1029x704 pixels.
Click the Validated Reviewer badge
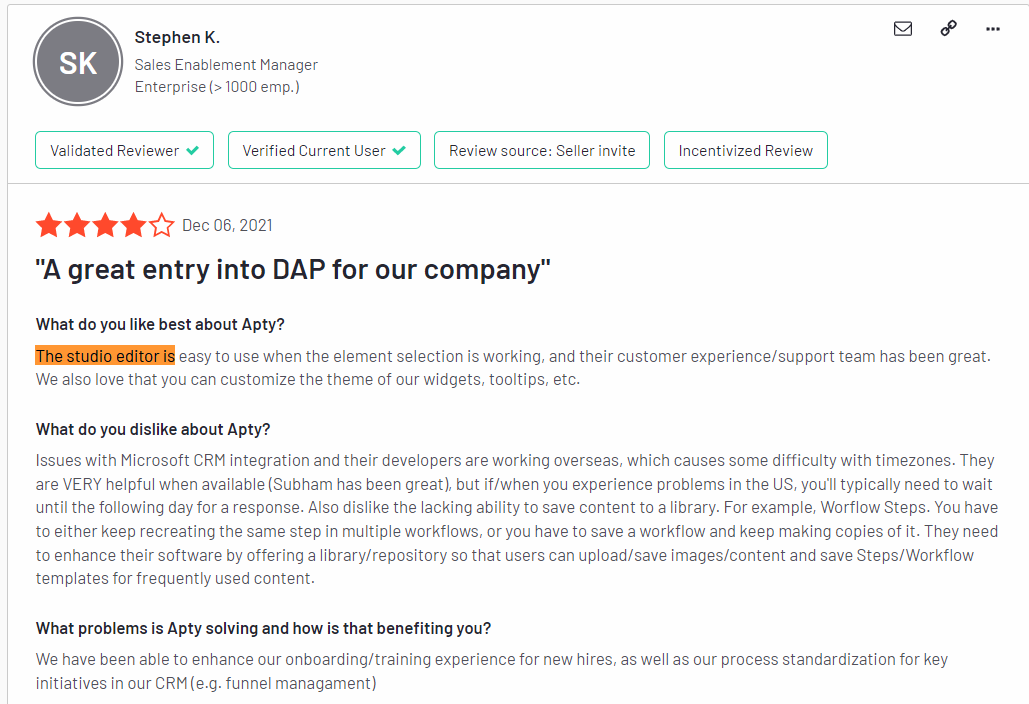pyautogui.click(x=124, y=150)
